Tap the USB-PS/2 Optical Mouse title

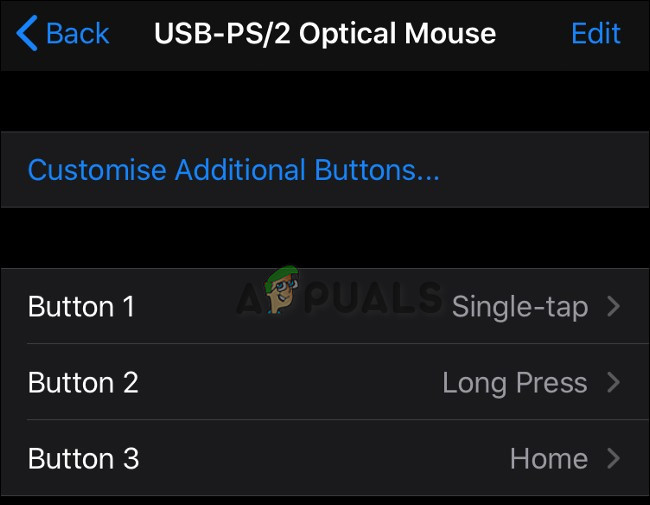(325, 33)
